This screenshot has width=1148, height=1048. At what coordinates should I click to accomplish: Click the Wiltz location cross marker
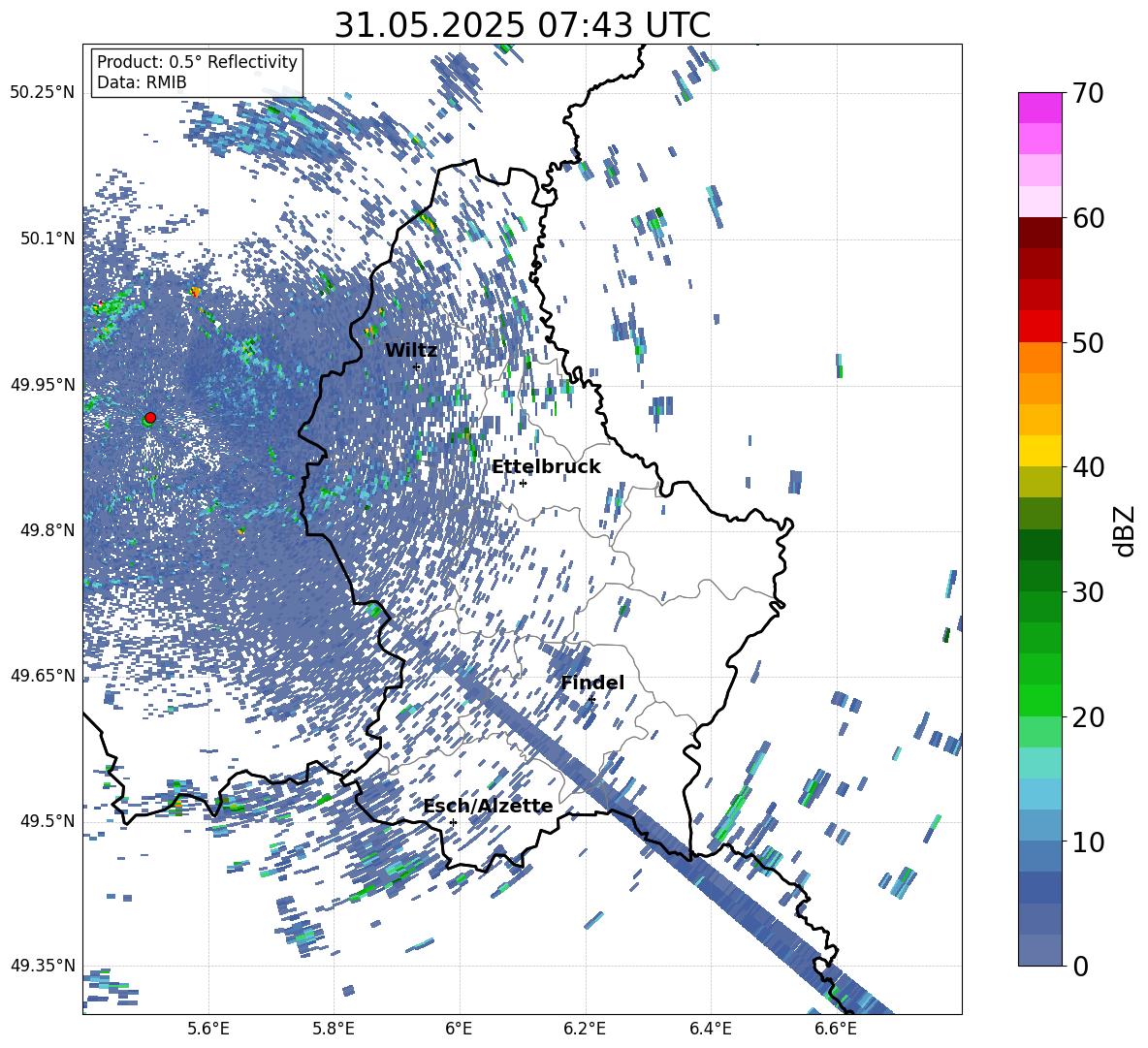click(417, 366)
